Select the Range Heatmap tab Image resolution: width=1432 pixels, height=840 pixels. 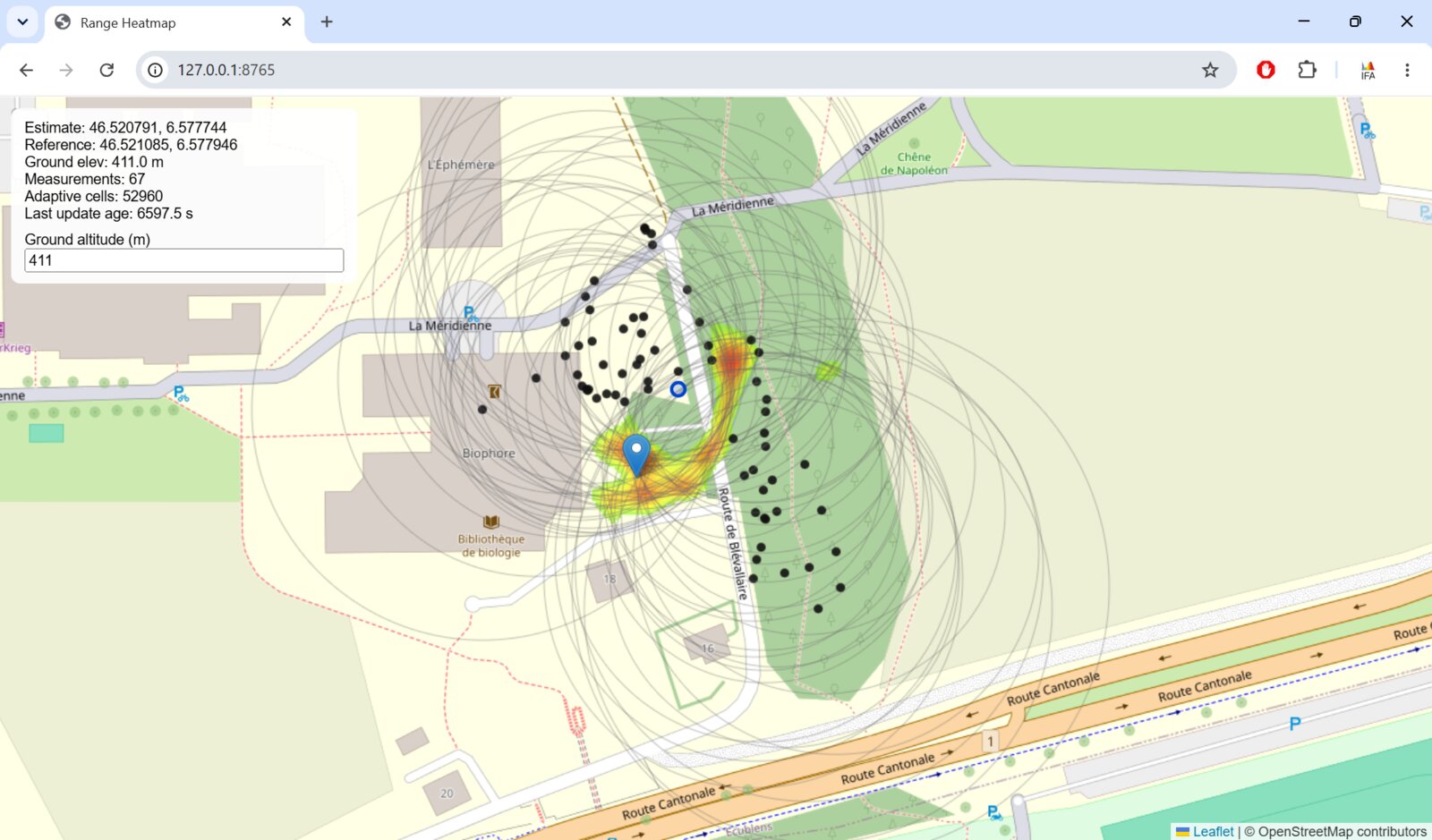(174, 23)
